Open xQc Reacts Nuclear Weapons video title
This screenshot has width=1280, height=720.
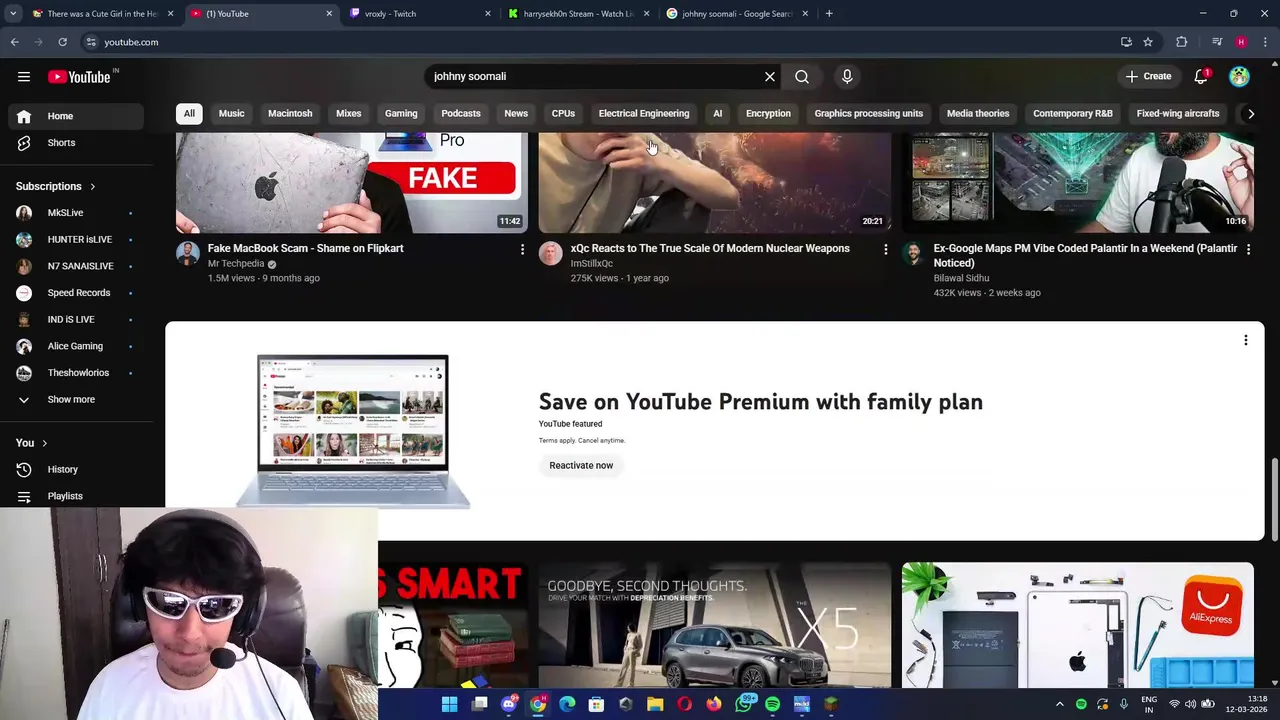pyautogui.click(x=710, y=248)
